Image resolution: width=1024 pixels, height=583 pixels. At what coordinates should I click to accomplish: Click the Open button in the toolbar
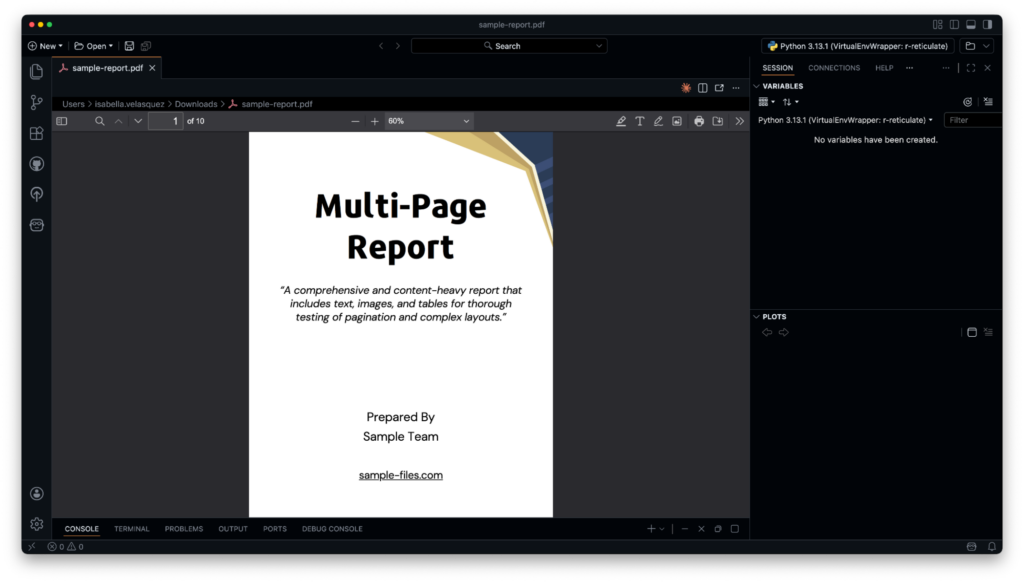point(92,45)
